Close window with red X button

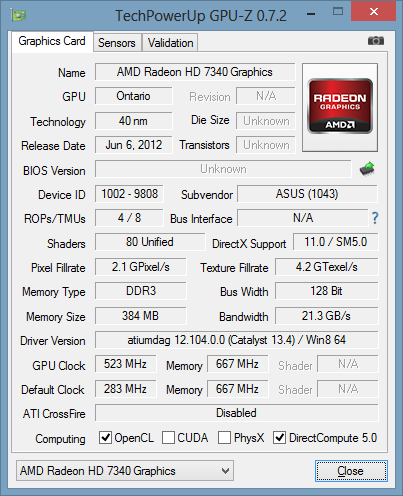point(374,12)
